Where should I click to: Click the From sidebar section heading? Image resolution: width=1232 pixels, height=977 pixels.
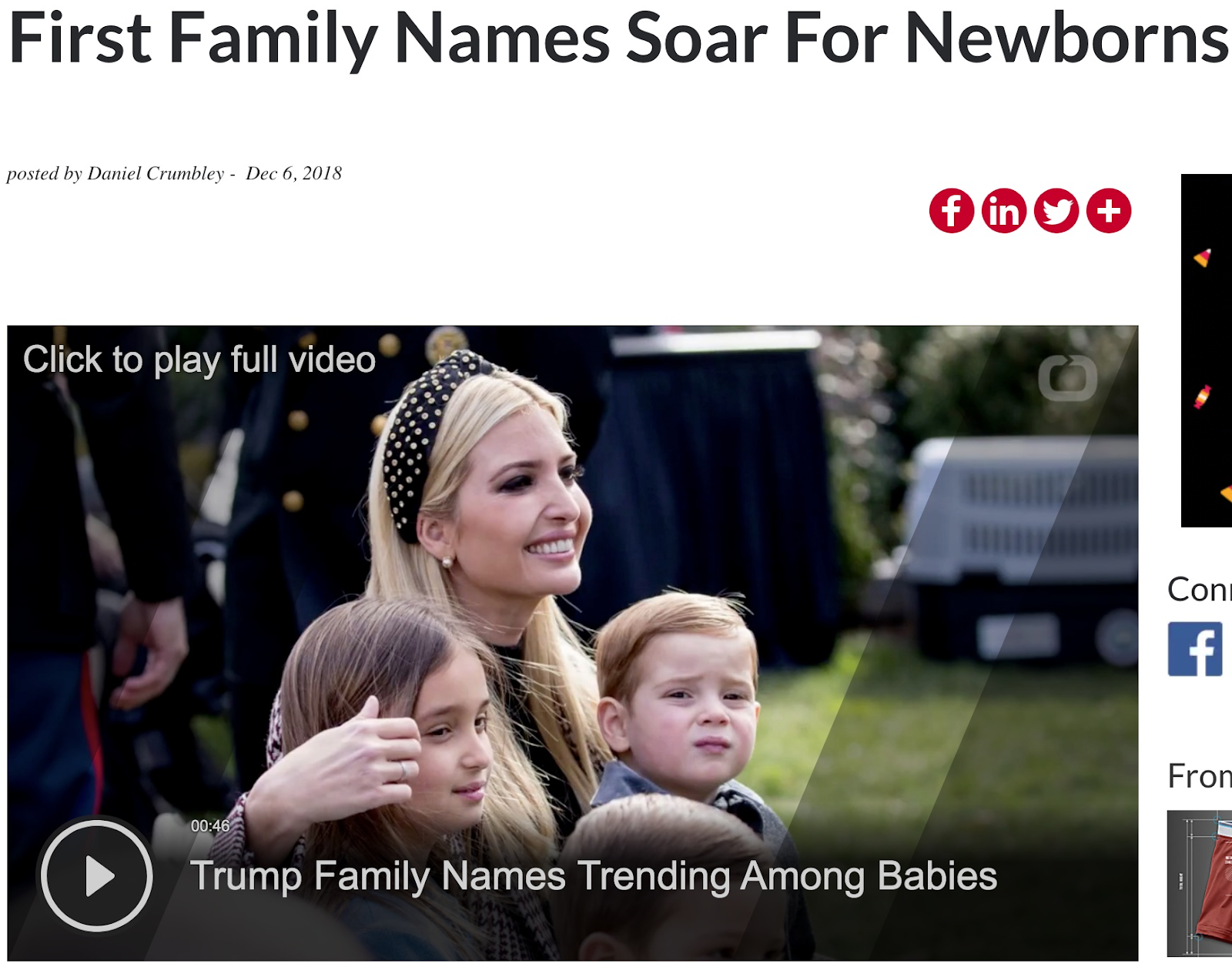pos(1200,775)
